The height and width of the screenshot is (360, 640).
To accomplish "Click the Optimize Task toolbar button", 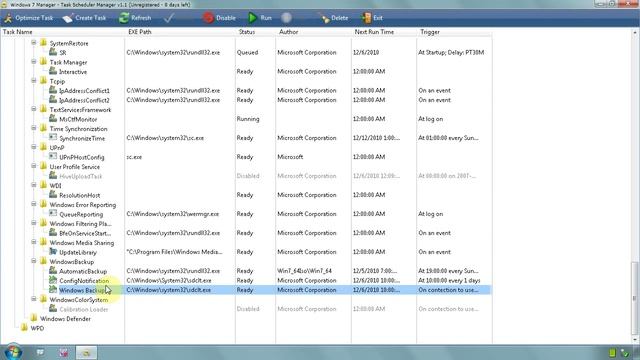I will coord(29,18).
